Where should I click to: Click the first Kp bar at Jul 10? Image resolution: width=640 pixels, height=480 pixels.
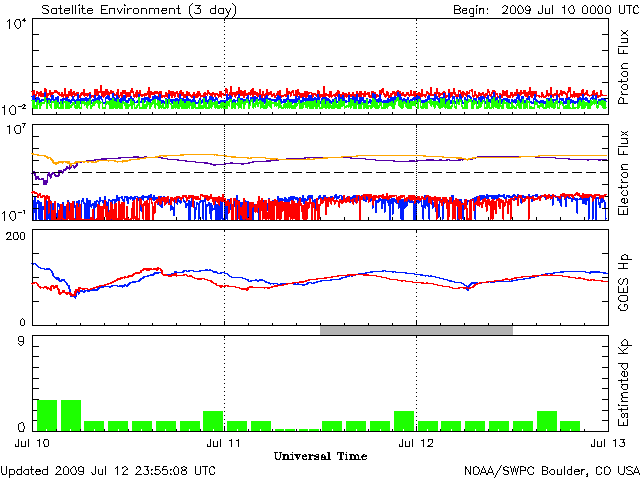coord(47,416)
